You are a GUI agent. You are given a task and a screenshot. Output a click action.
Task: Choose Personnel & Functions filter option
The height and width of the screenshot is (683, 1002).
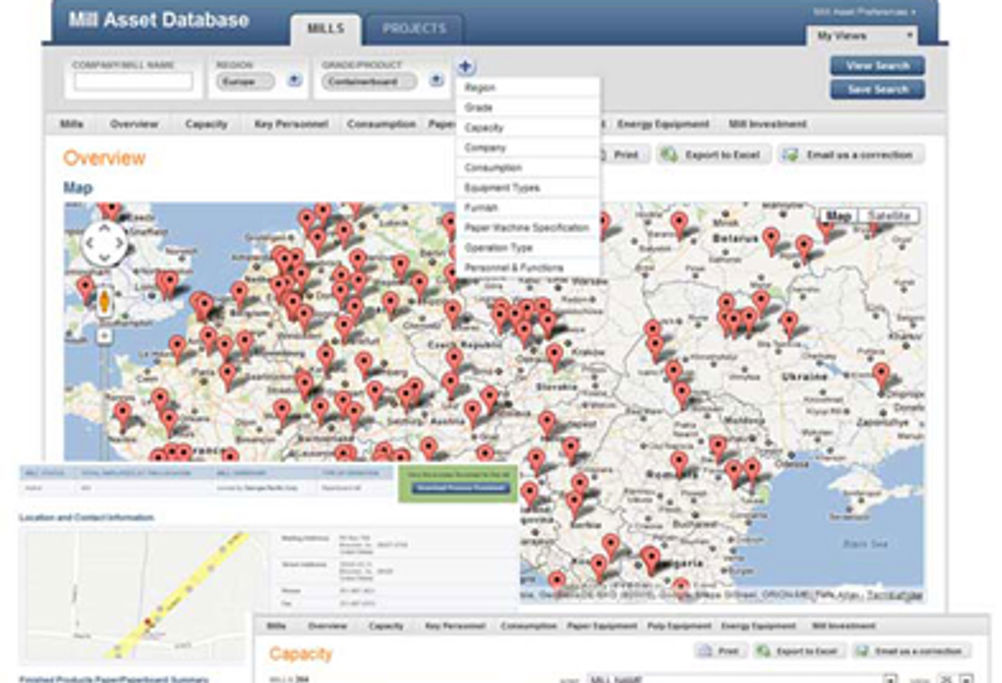528,268
